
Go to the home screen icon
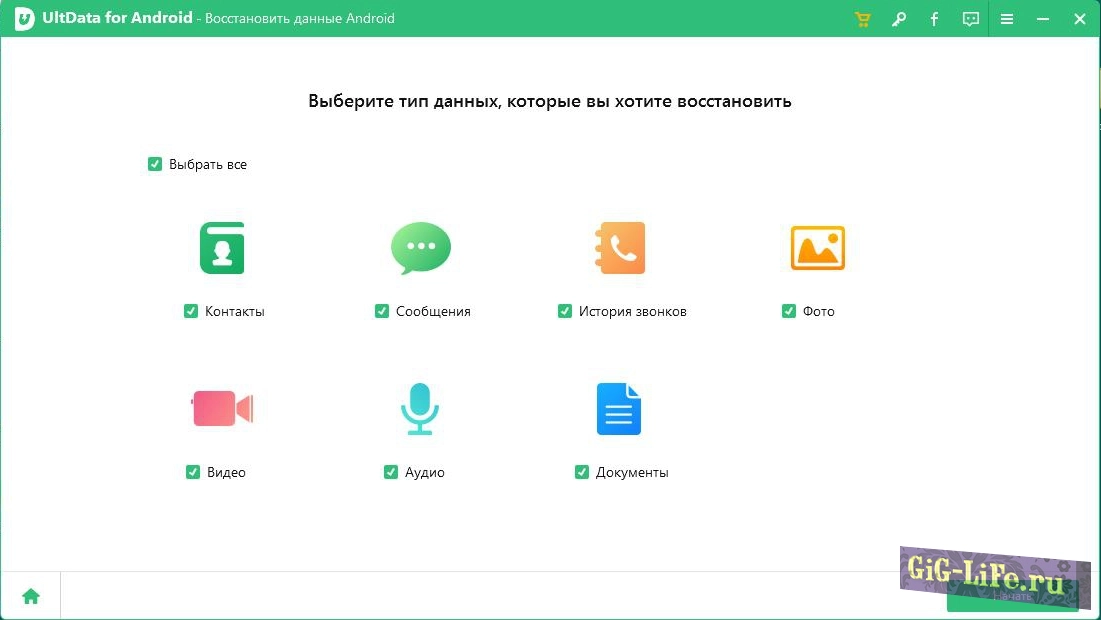point(31,596)
